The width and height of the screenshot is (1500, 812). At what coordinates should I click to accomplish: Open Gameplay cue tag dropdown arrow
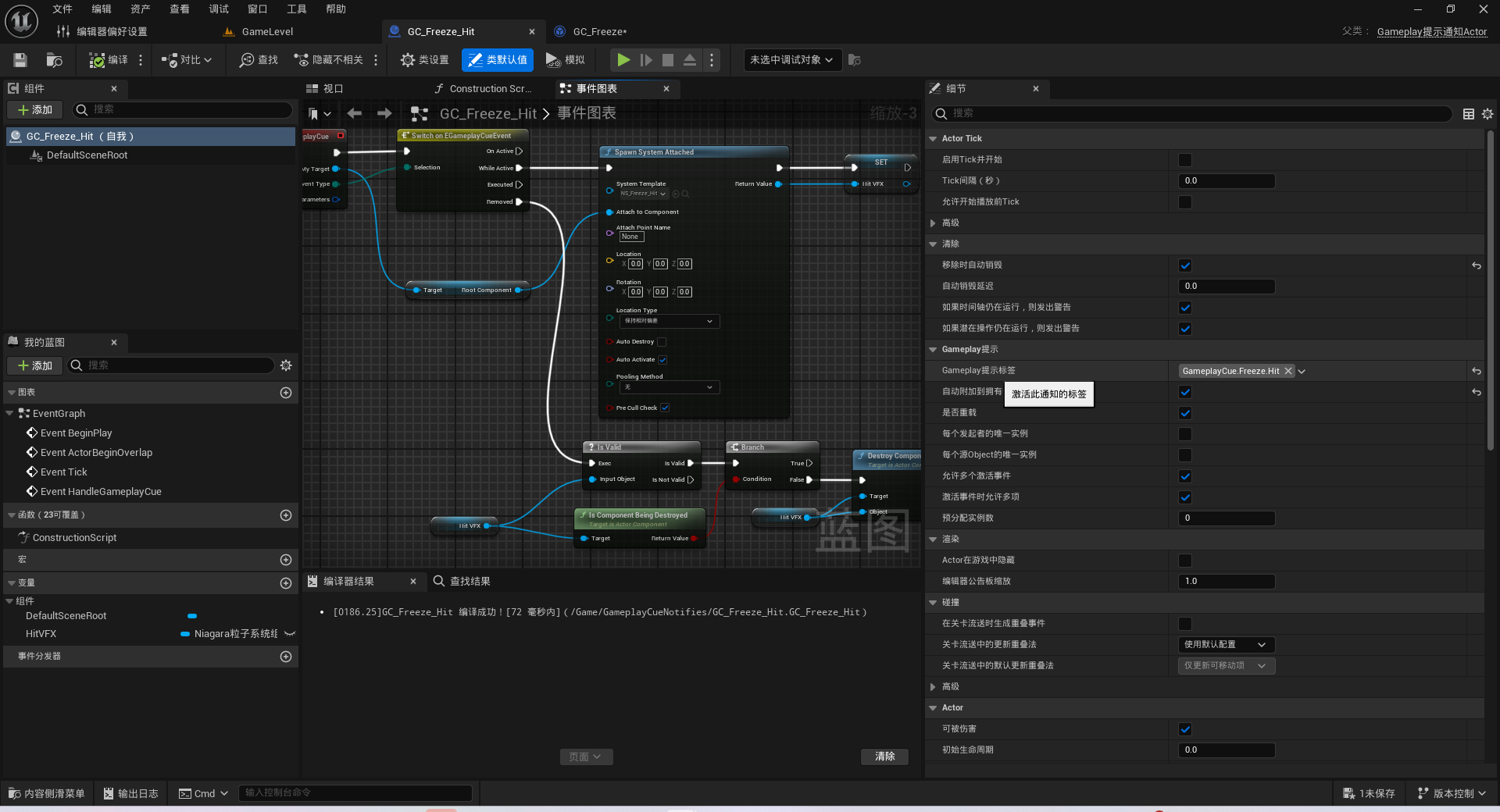[1302, 372]
